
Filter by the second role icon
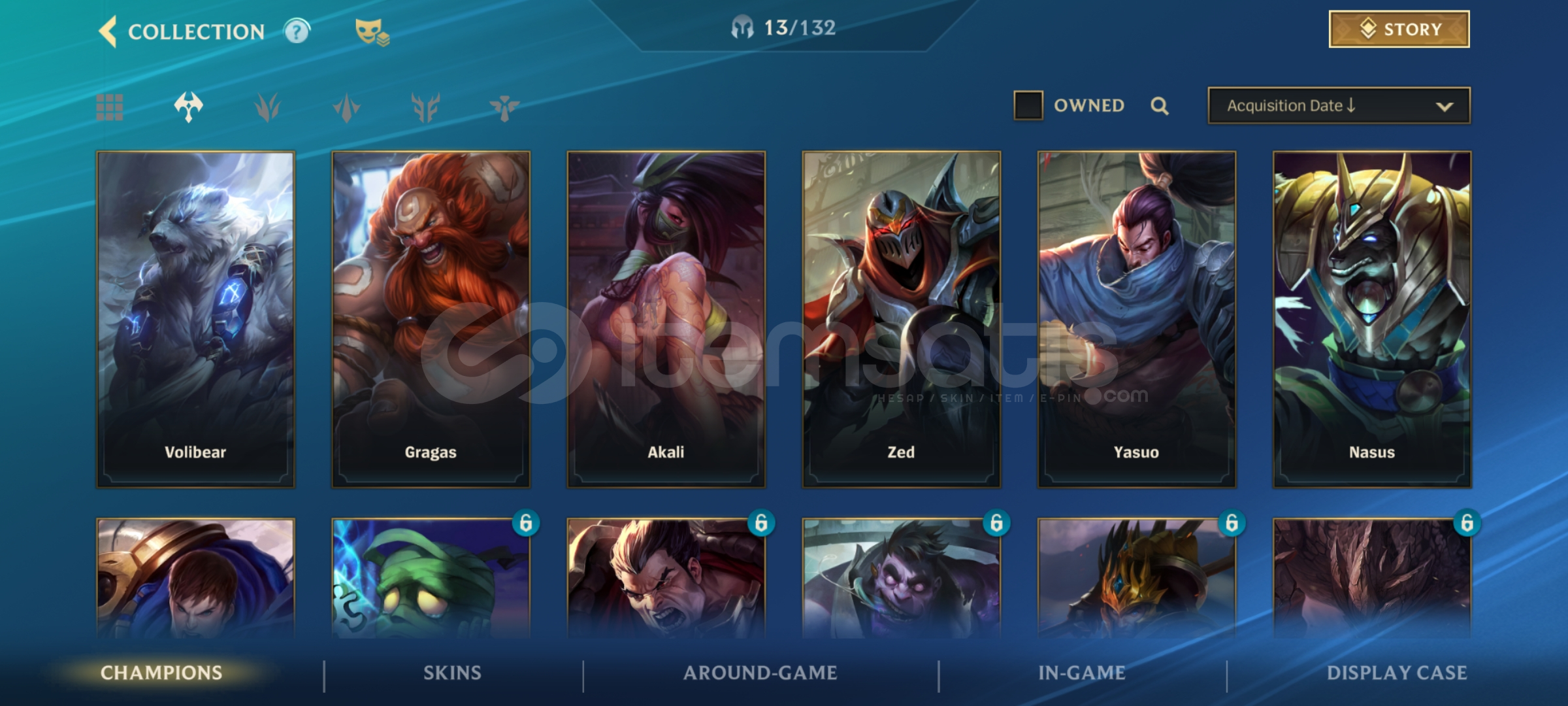267,107
